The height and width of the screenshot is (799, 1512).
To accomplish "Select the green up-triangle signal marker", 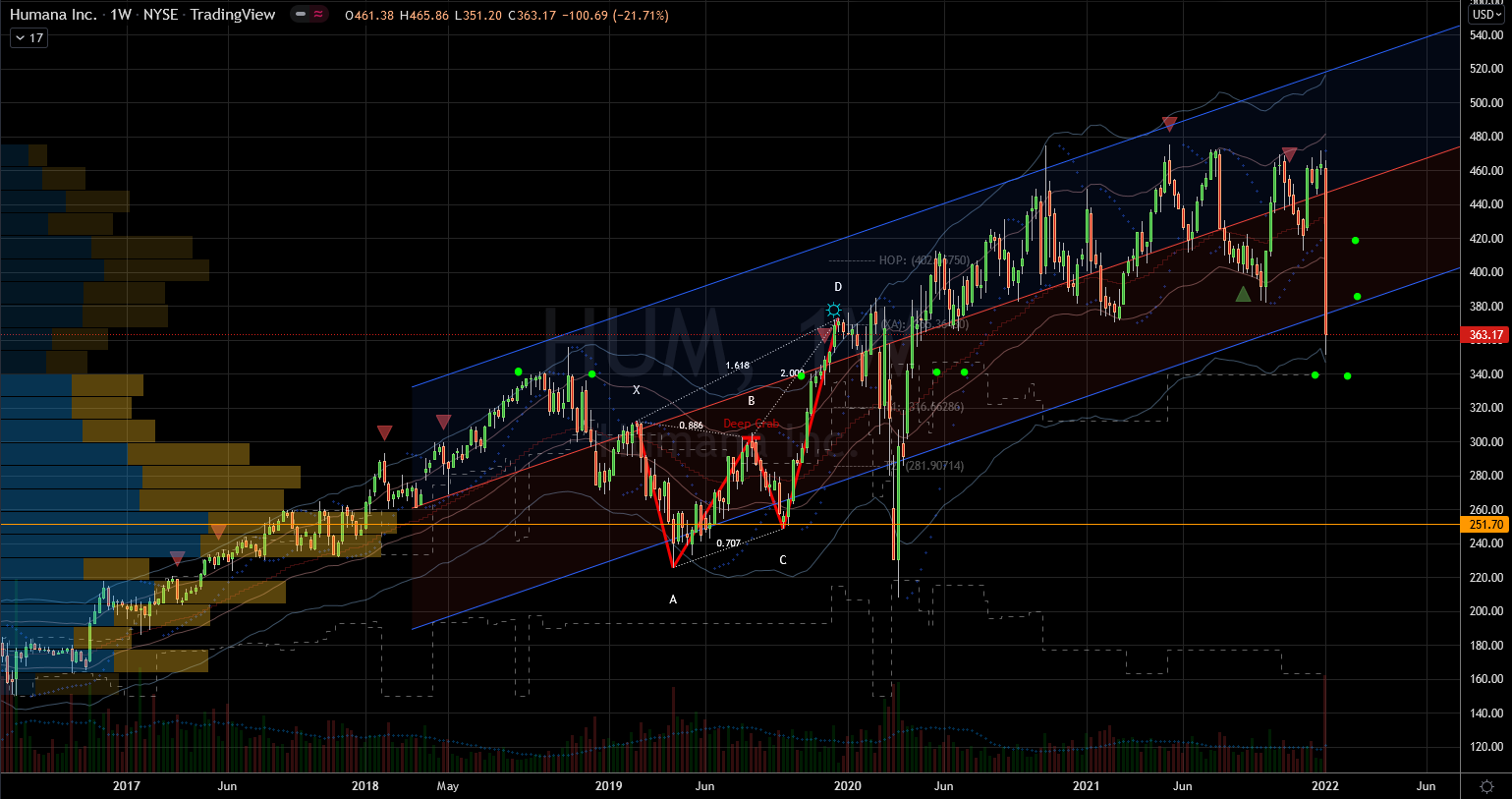I will point(1244,293).
